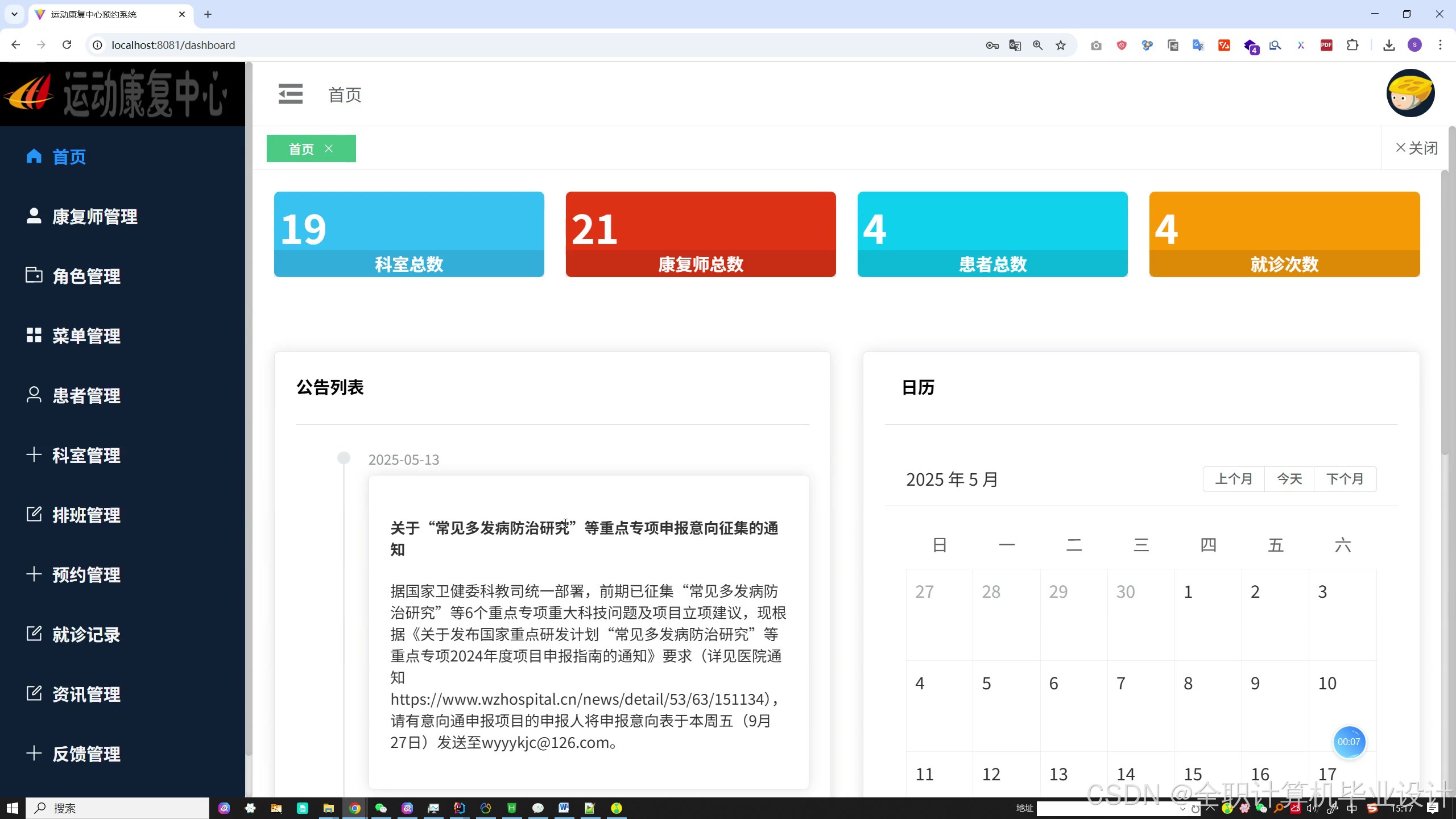The height and width of the screenshot is (819, 1456).
Task: Select day 15 in the calendar
Action: [1193, 774]
